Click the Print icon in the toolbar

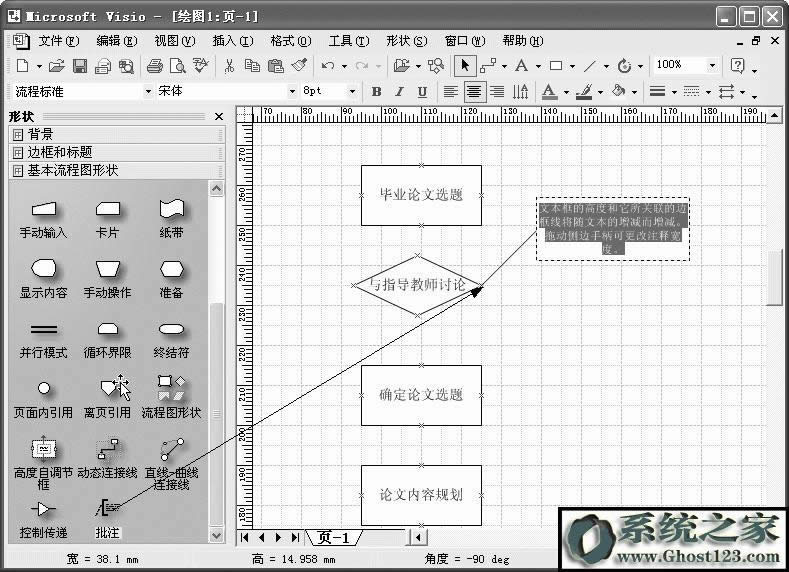(x=155, y=65)
